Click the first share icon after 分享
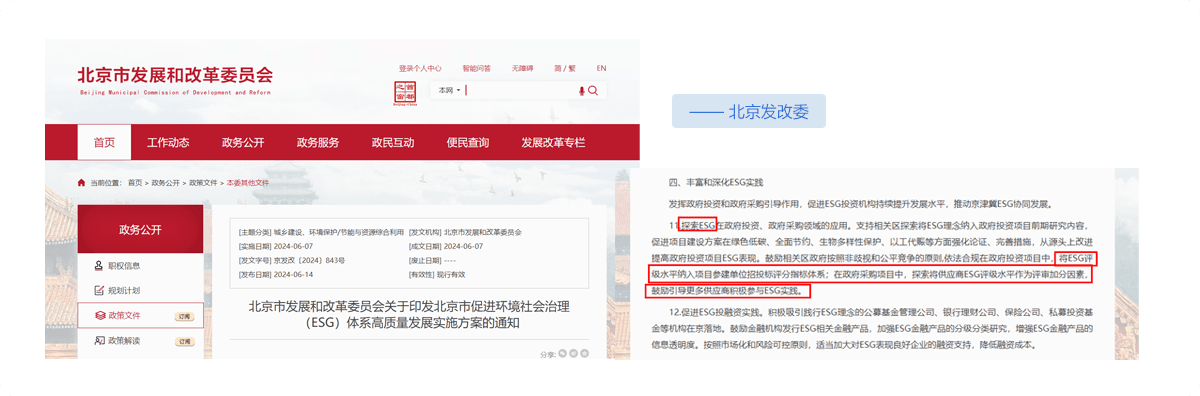Screen dimensions: 1200x396 pos(562,352)
